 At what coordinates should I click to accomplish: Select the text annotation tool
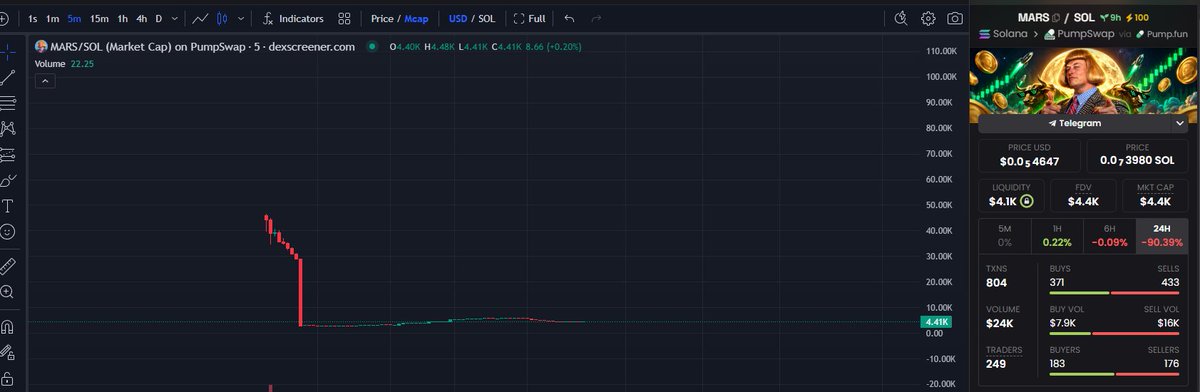tap(8, 206)
